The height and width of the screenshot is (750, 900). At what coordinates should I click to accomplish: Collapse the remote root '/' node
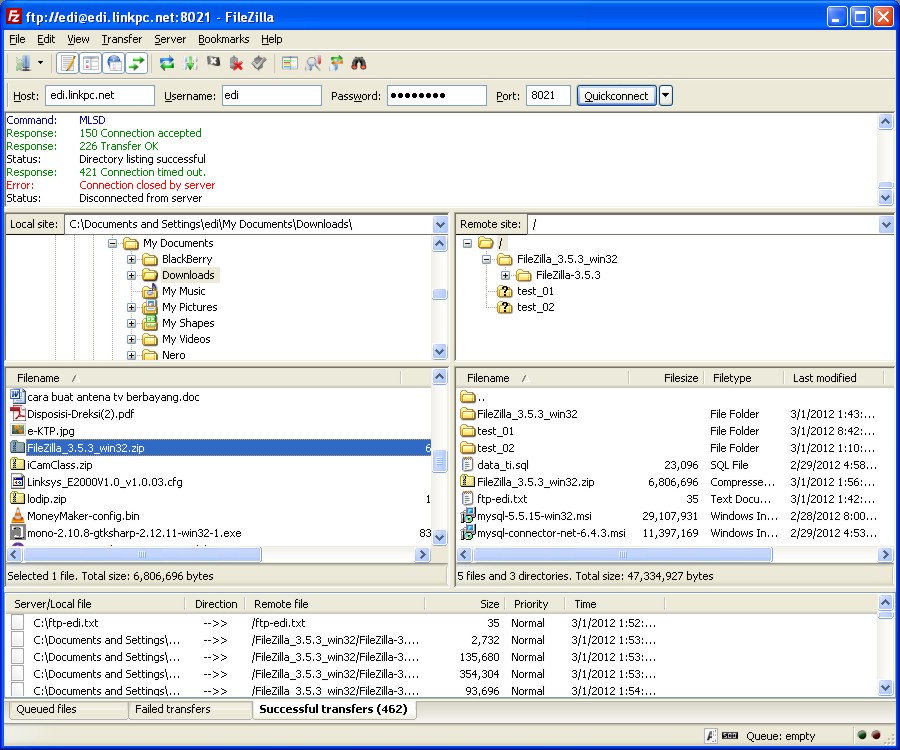coord(467,243)
